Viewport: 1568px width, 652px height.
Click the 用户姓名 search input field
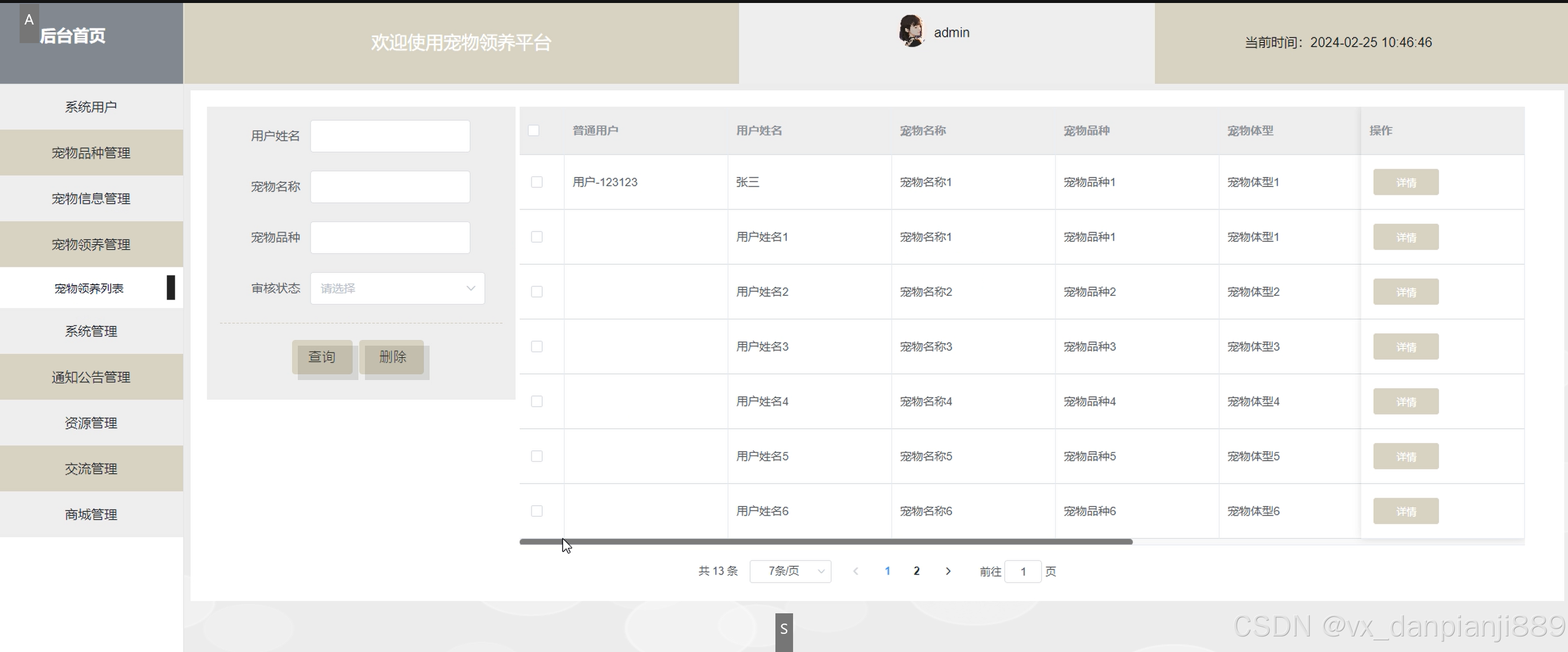(x=390, y=136)
